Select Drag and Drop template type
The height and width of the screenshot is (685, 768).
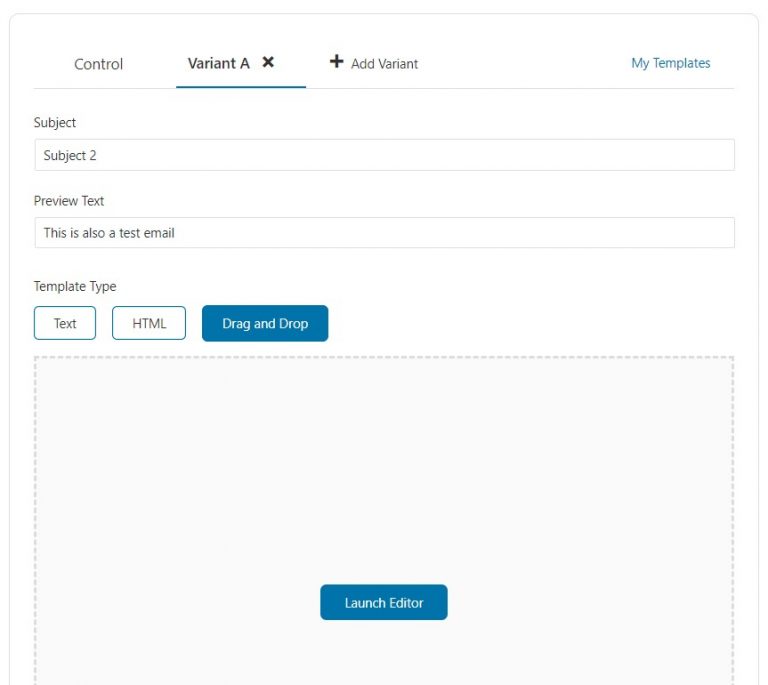(265, 323)
